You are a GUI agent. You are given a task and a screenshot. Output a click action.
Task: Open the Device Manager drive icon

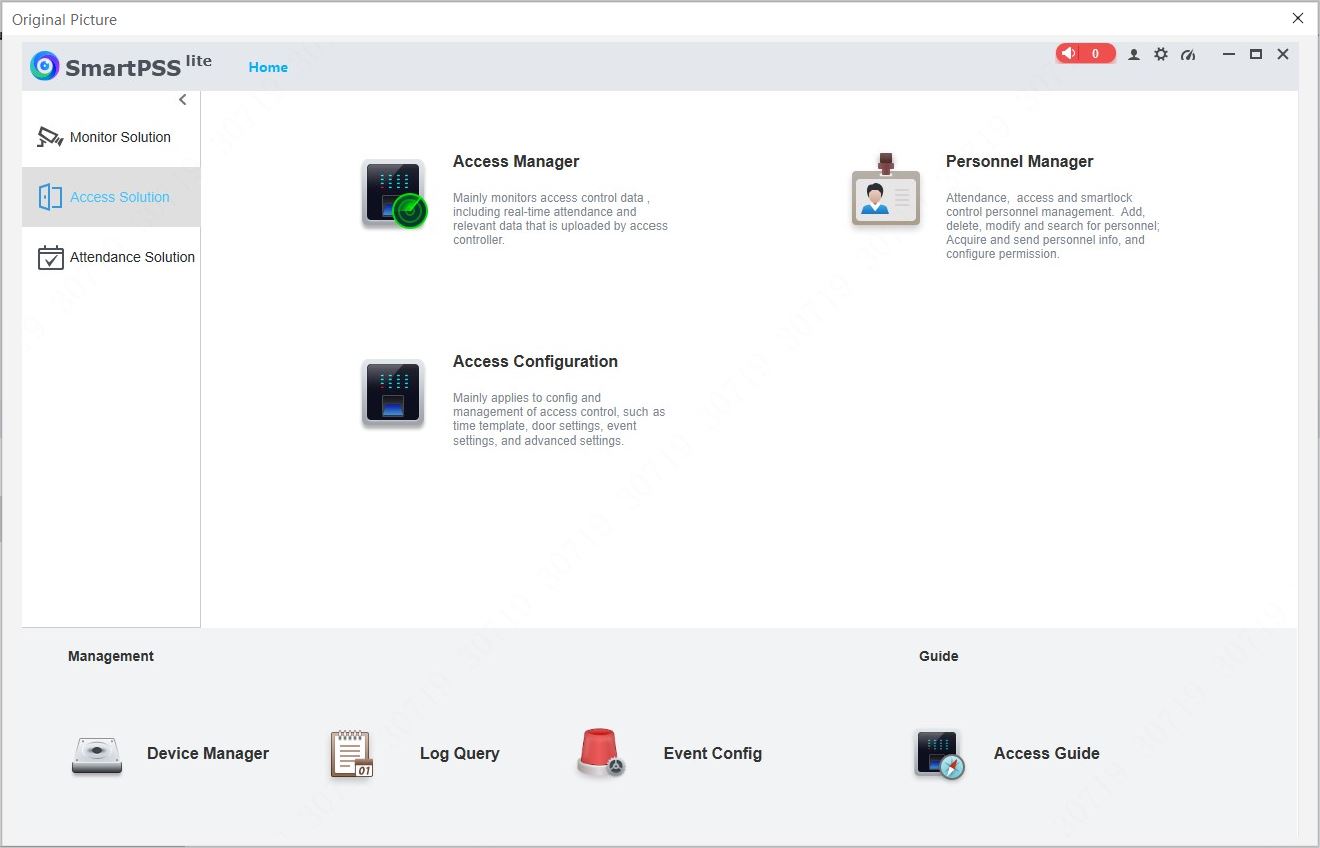click(97, 755)
